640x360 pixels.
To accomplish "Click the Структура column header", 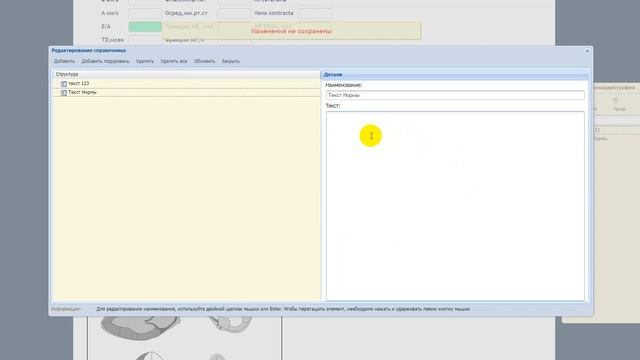I will 187,74.
